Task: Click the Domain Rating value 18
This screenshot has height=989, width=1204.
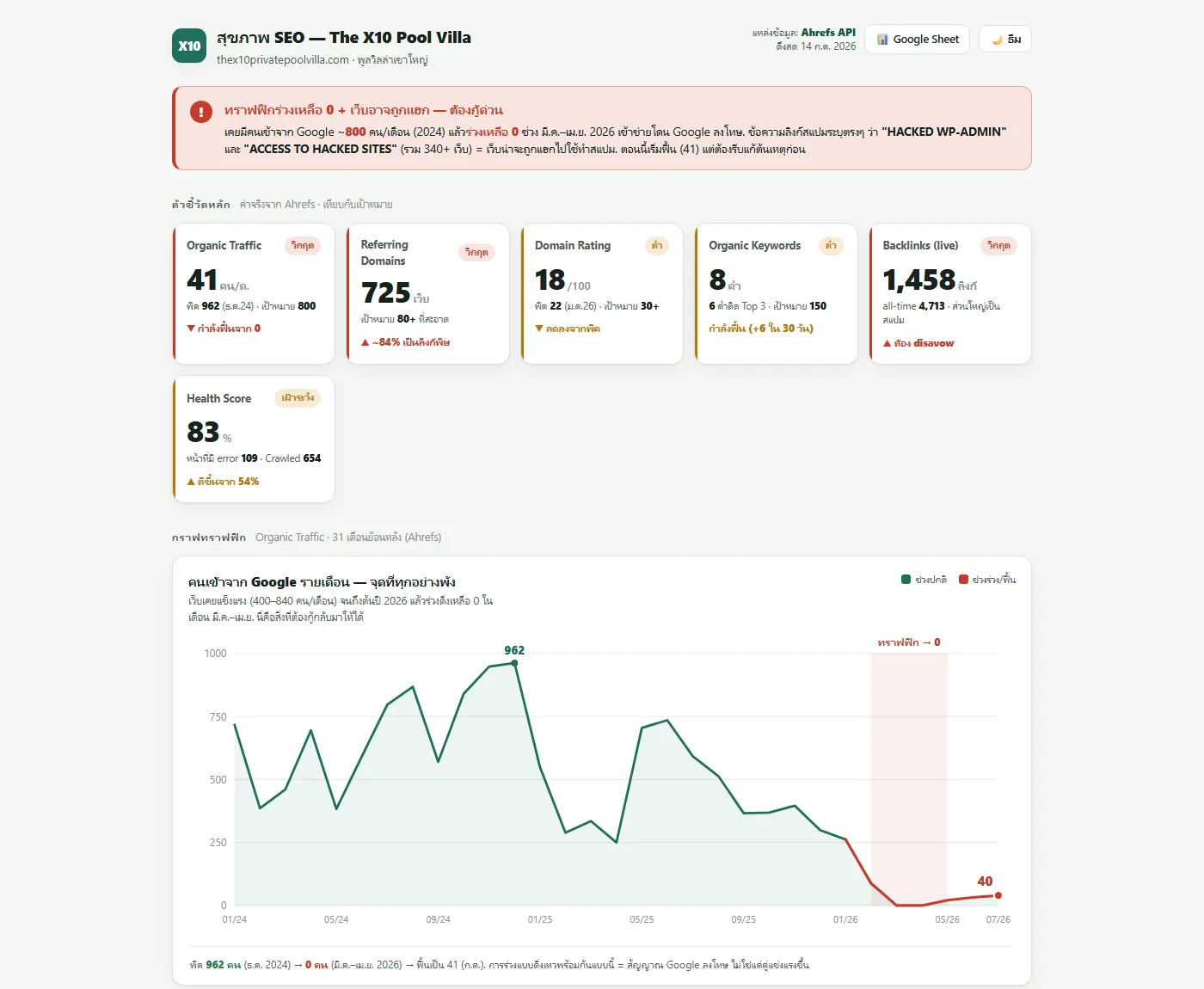Action: (x=550, y=279)
